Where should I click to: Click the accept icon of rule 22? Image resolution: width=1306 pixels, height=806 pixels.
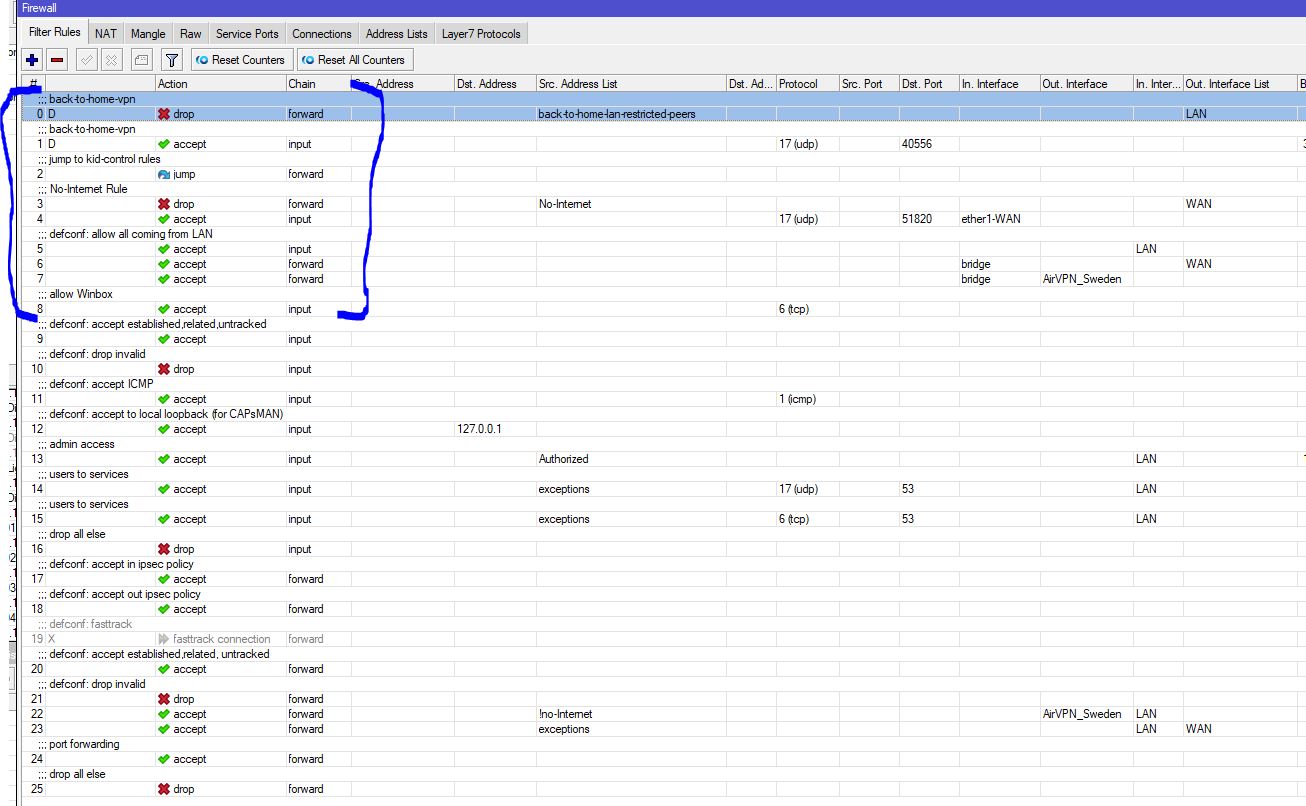[164, 714]
